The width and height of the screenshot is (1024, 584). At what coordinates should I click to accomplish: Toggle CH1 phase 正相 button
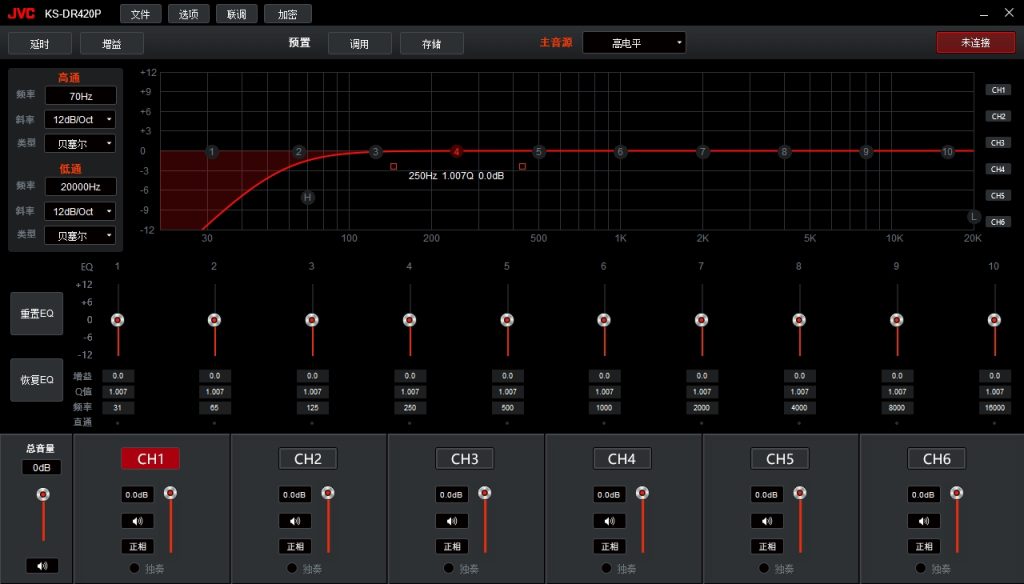[137, 546]
